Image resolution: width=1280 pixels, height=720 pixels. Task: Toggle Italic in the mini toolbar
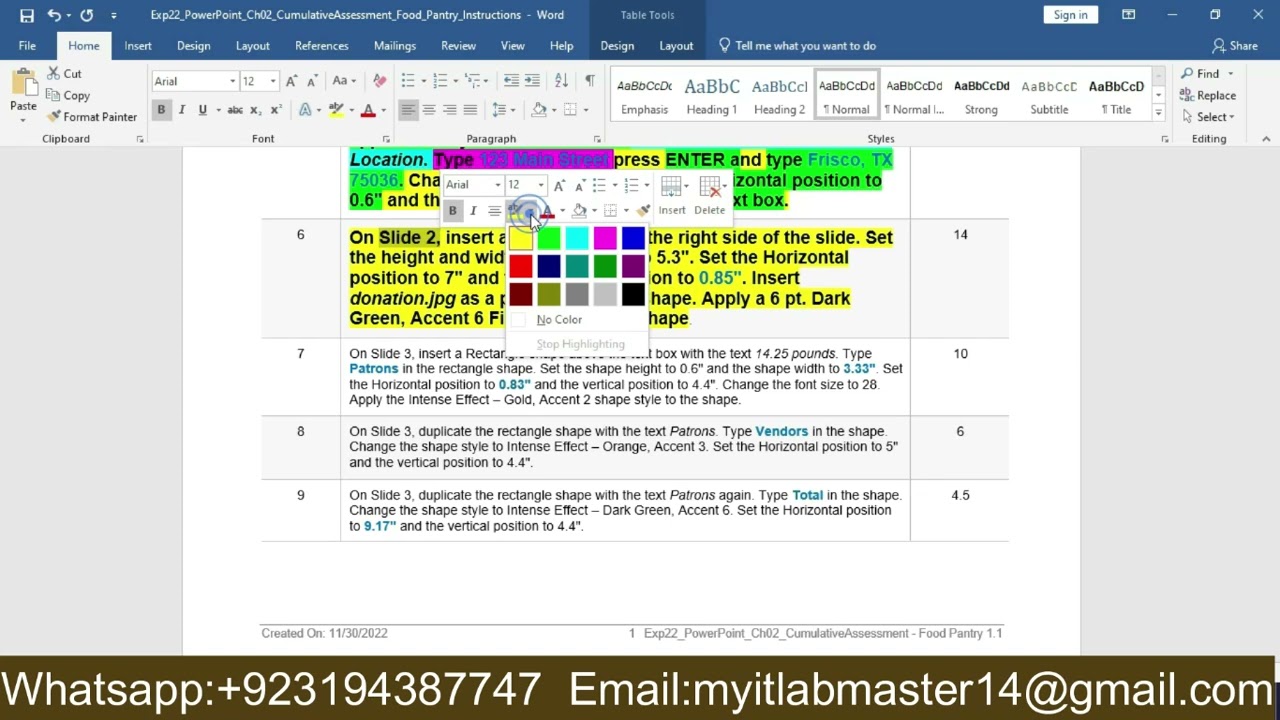click(x=473, y=211)
